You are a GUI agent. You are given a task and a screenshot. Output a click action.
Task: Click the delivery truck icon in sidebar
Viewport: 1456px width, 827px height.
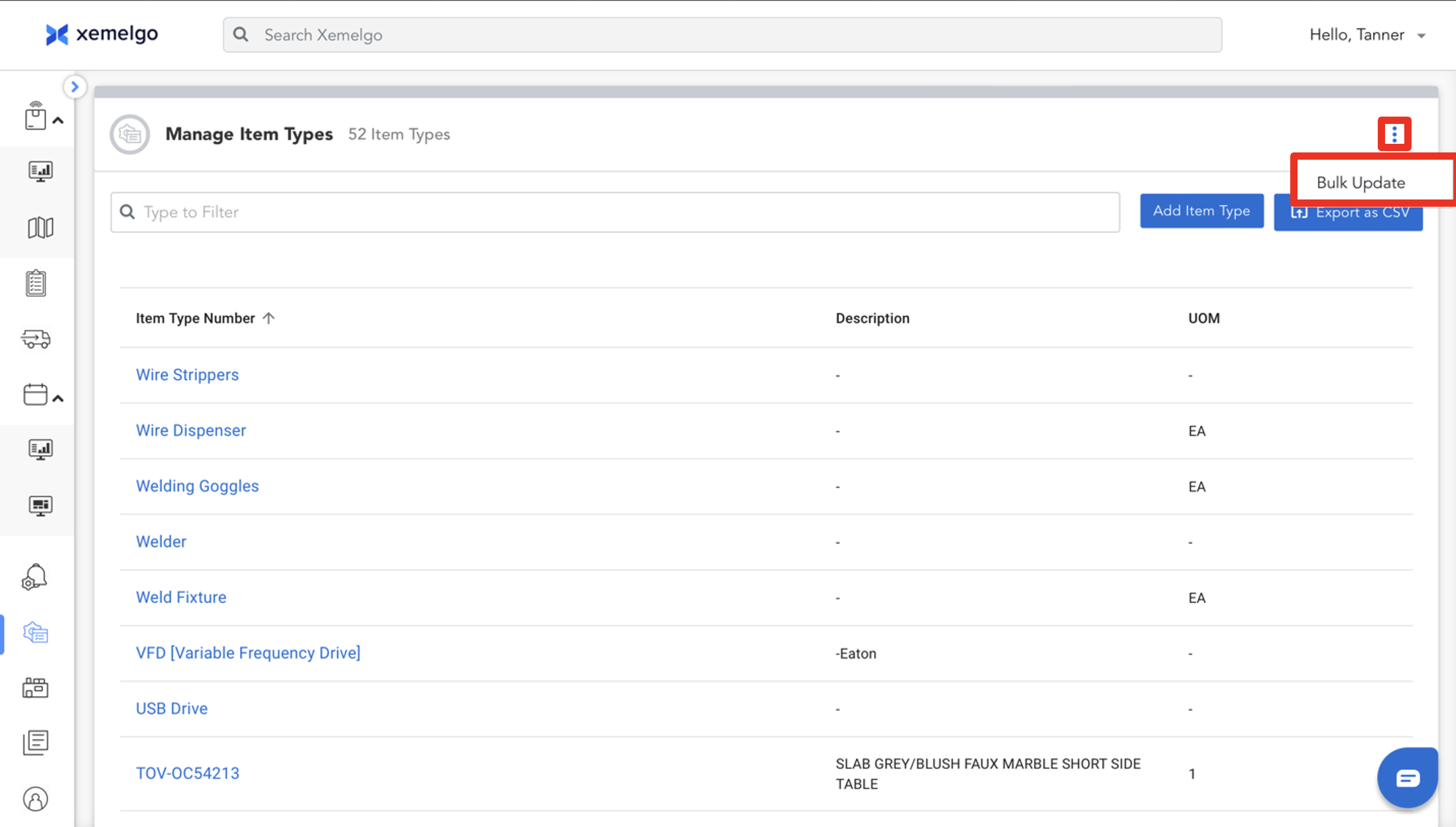(x=36, y=339)
